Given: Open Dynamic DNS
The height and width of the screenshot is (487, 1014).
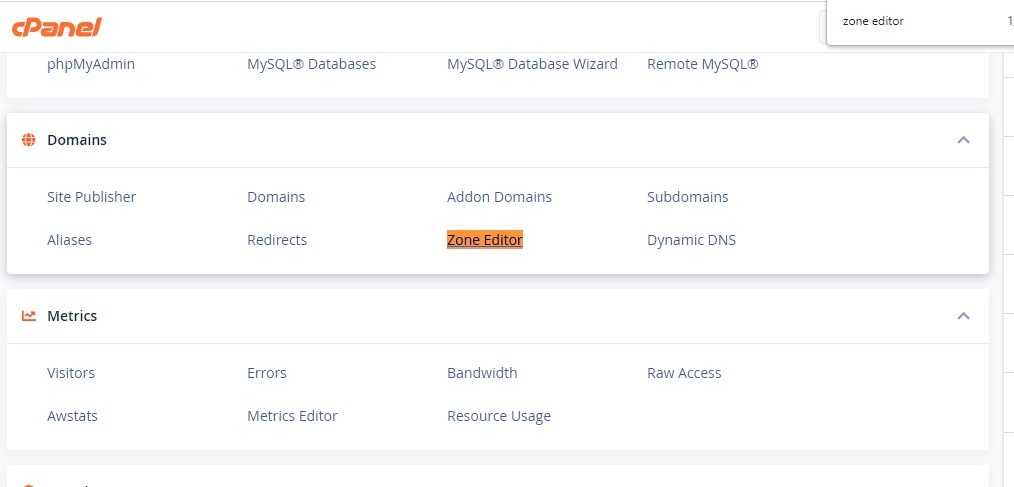Looking at the screenshot, I should (x=691, y=240).
